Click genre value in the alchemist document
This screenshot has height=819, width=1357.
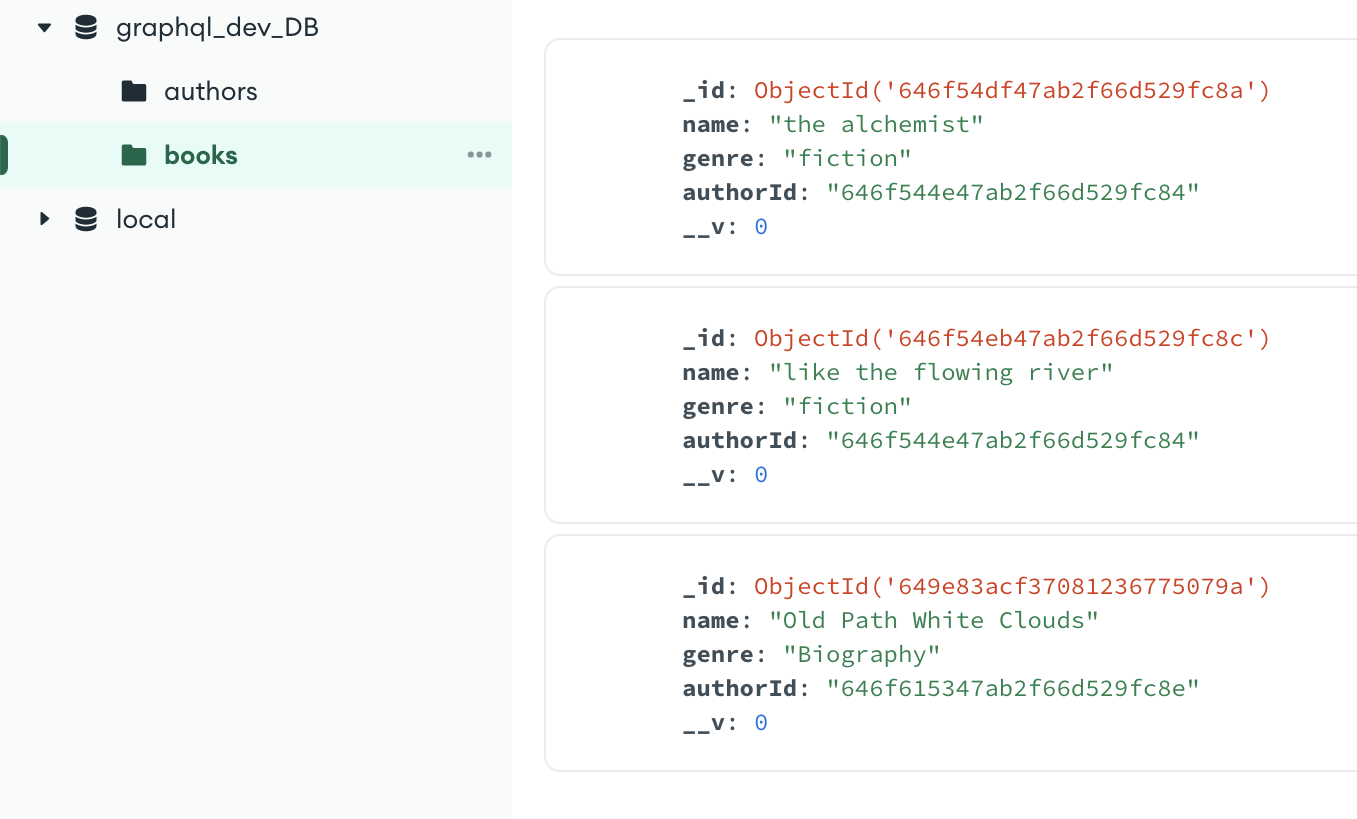pyautogui.click(x=847, y=159)
